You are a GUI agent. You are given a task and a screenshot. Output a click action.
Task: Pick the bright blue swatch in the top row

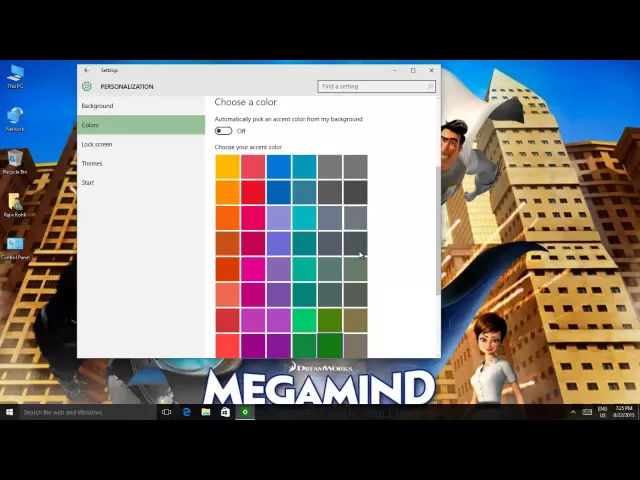[279, 167]
